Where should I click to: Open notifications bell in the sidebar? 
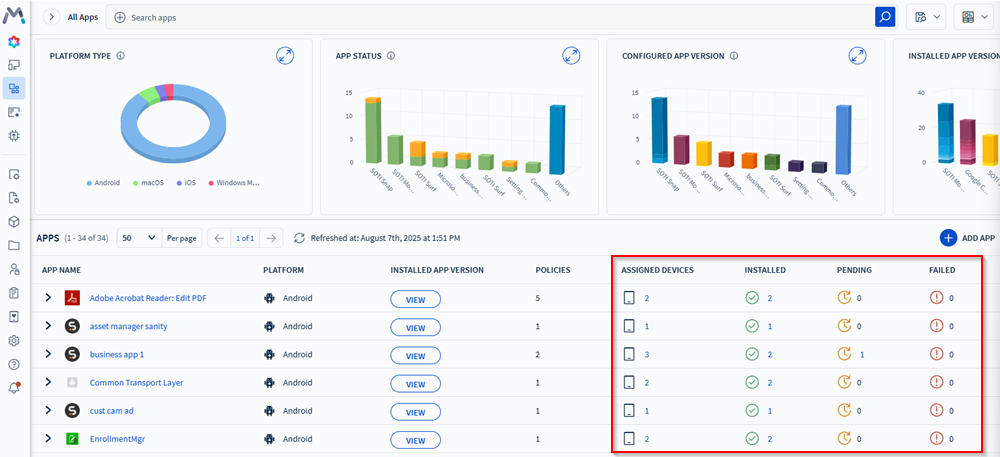click(14, 388)
